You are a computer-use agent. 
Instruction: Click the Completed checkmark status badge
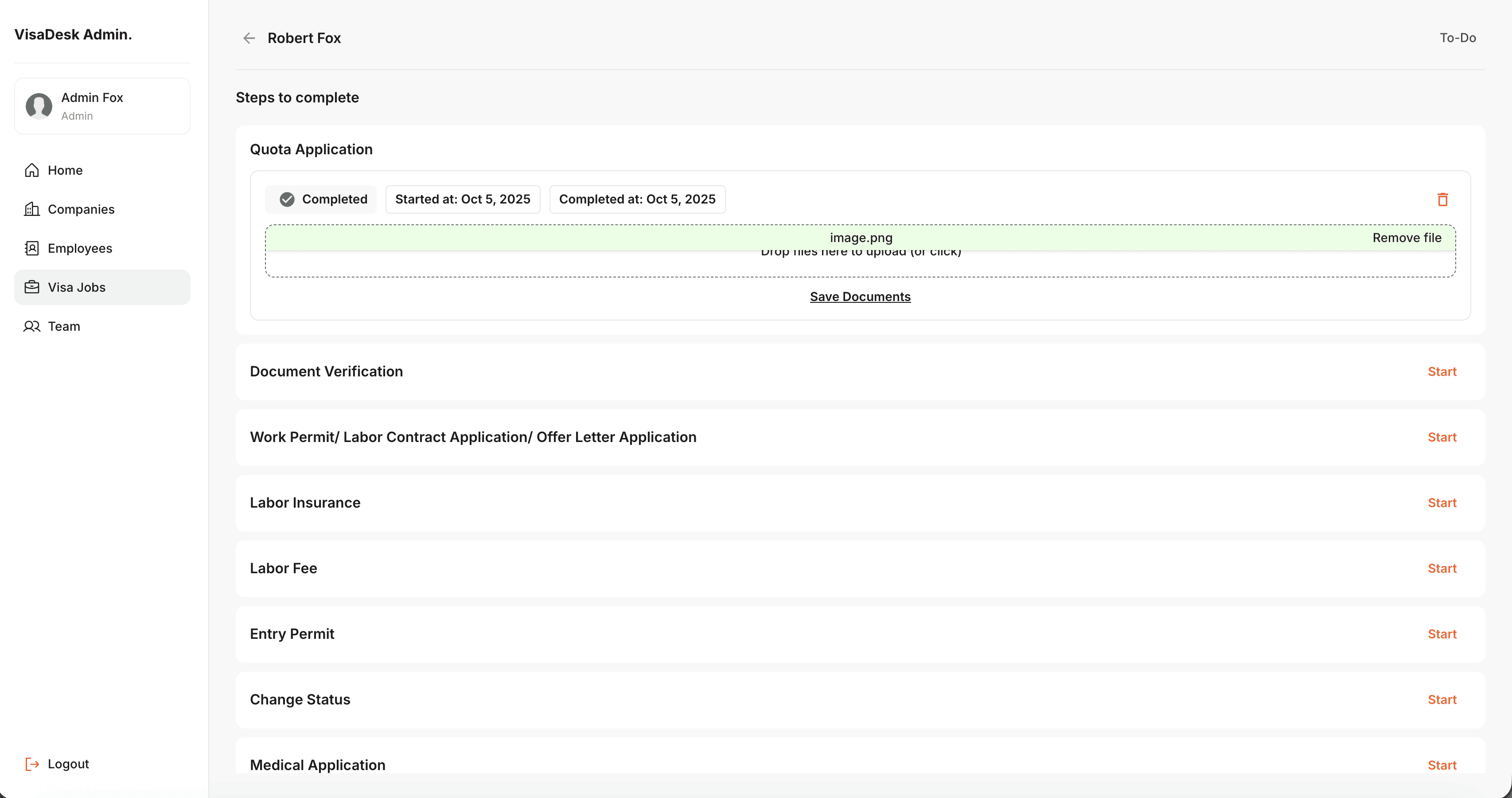click(322, 199)
